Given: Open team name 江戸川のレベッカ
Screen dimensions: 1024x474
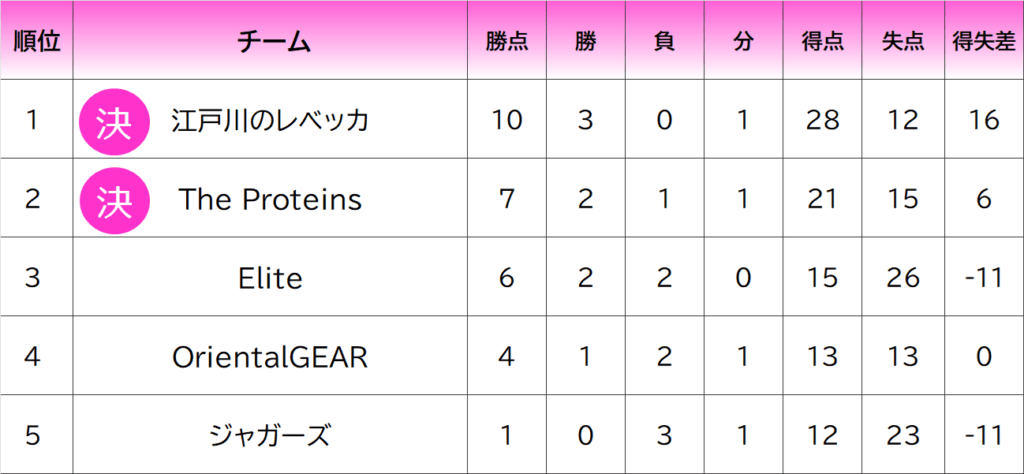Looking at the screenshot, I should (x=270, y=121).
